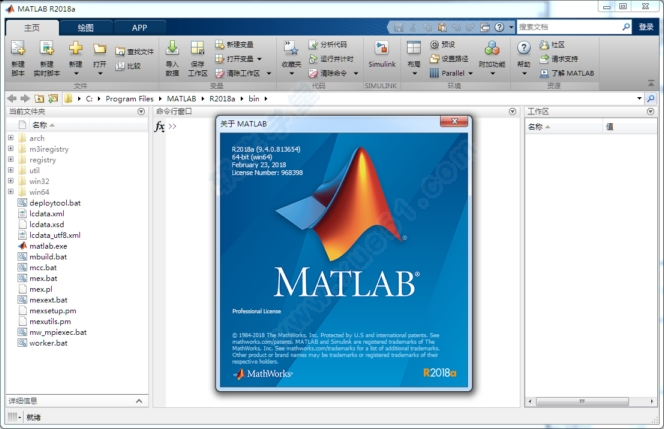Screen dimensions: 664x429
Task: Open the Current Folder panel actions menu
Action: click(141, 111)
